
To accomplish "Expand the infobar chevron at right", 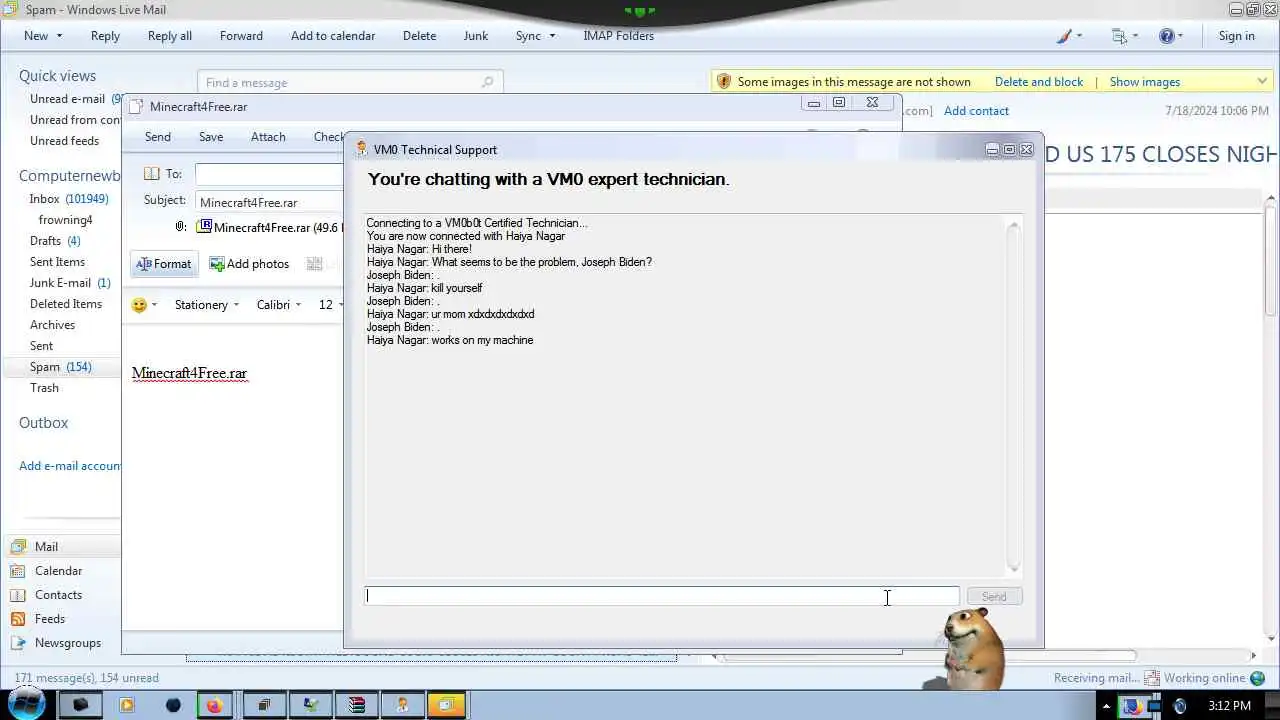I will 1262,82.
